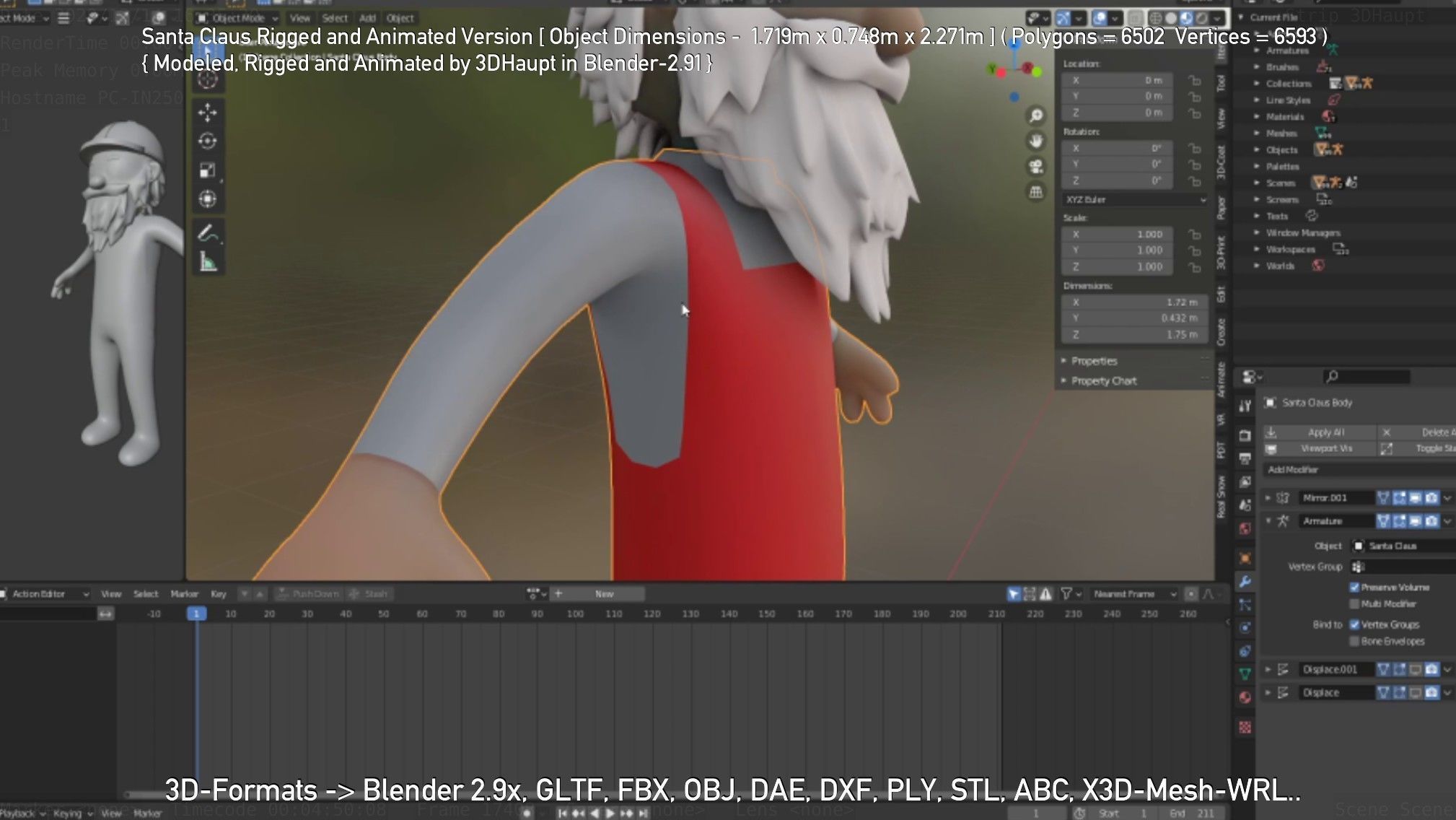Select the Move tool in viewport toolbar
Image resolution: width=1456 pixels, height=820 pixels.
click(x=208, y=113)
